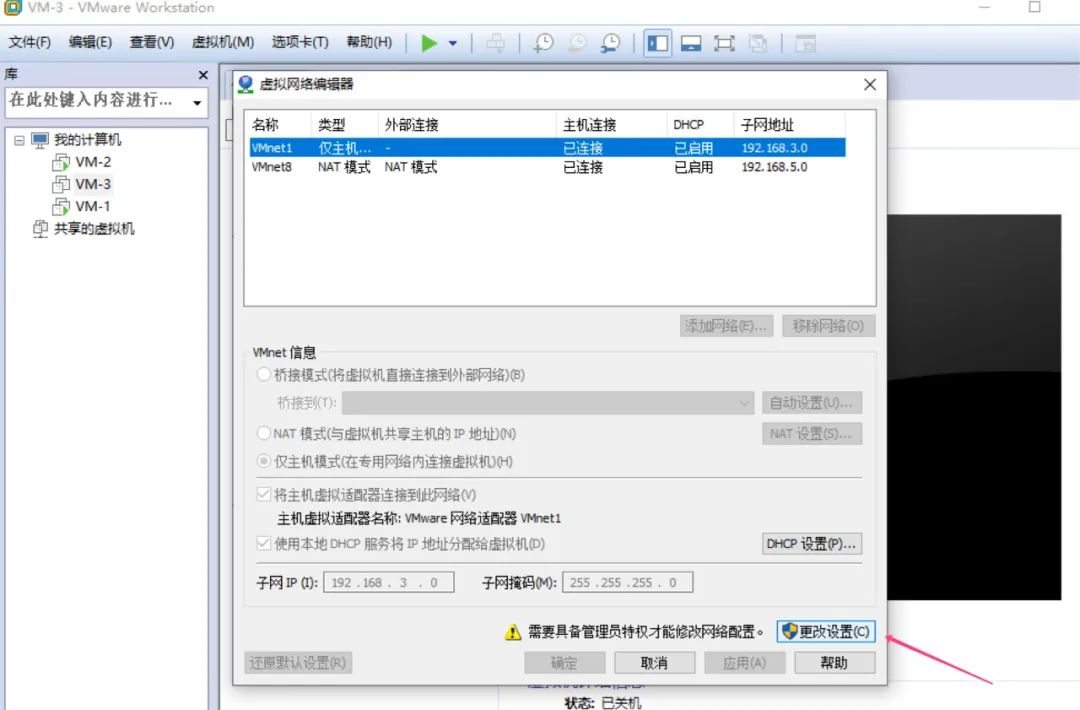
Task: Toggle 使用本地 DHCP 服务 checkbox
Action: [x=263, y=543]
